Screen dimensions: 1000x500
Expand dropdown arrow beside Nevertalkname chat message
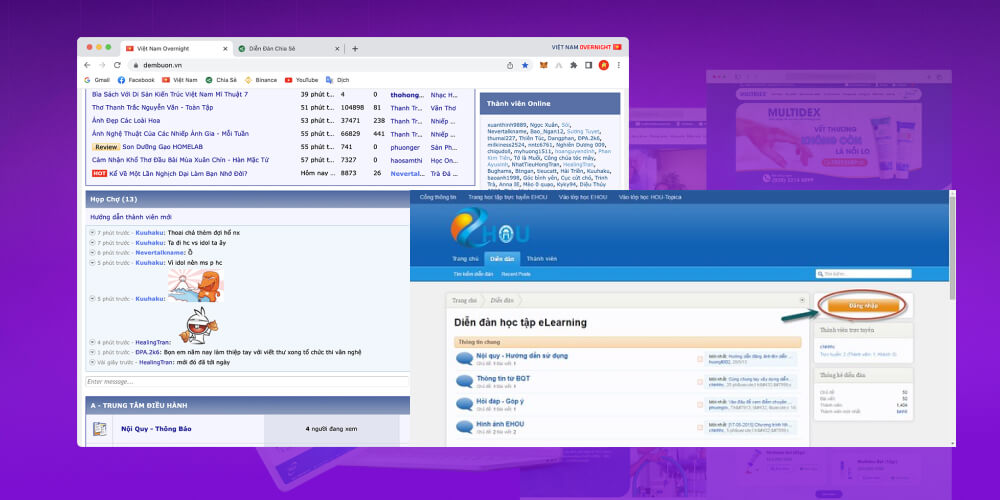(92, 253)
